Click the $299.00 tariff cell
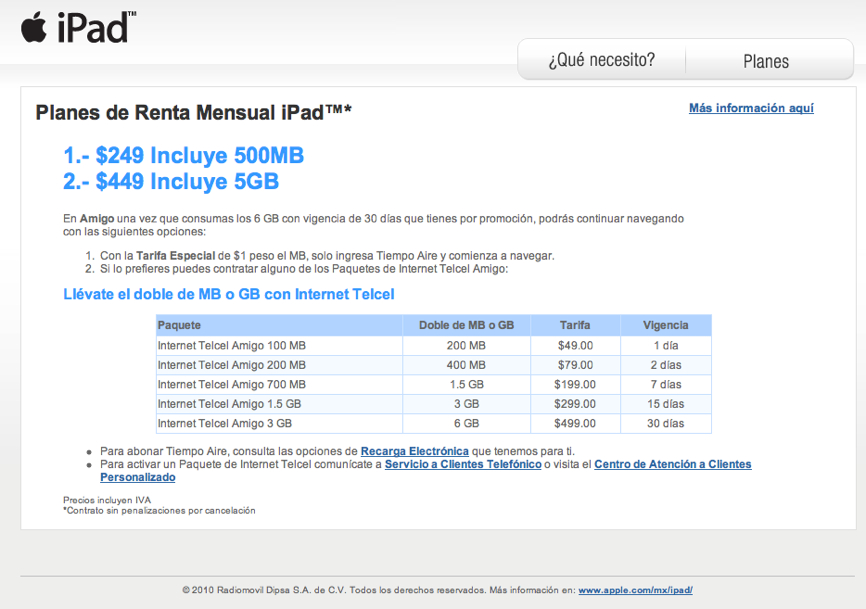 tap(575, 404)
